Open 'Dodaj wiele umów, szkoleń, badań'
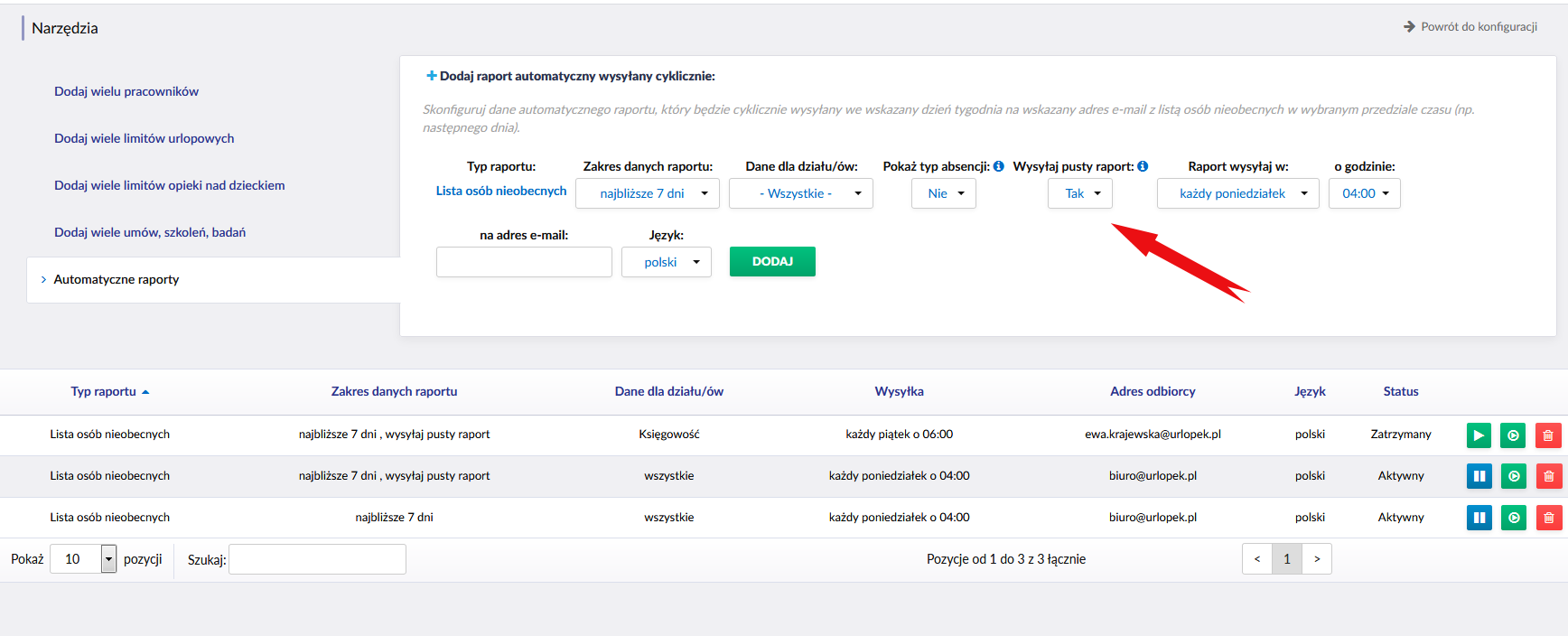The image size is (1568, 636). [x=150, y=232]
